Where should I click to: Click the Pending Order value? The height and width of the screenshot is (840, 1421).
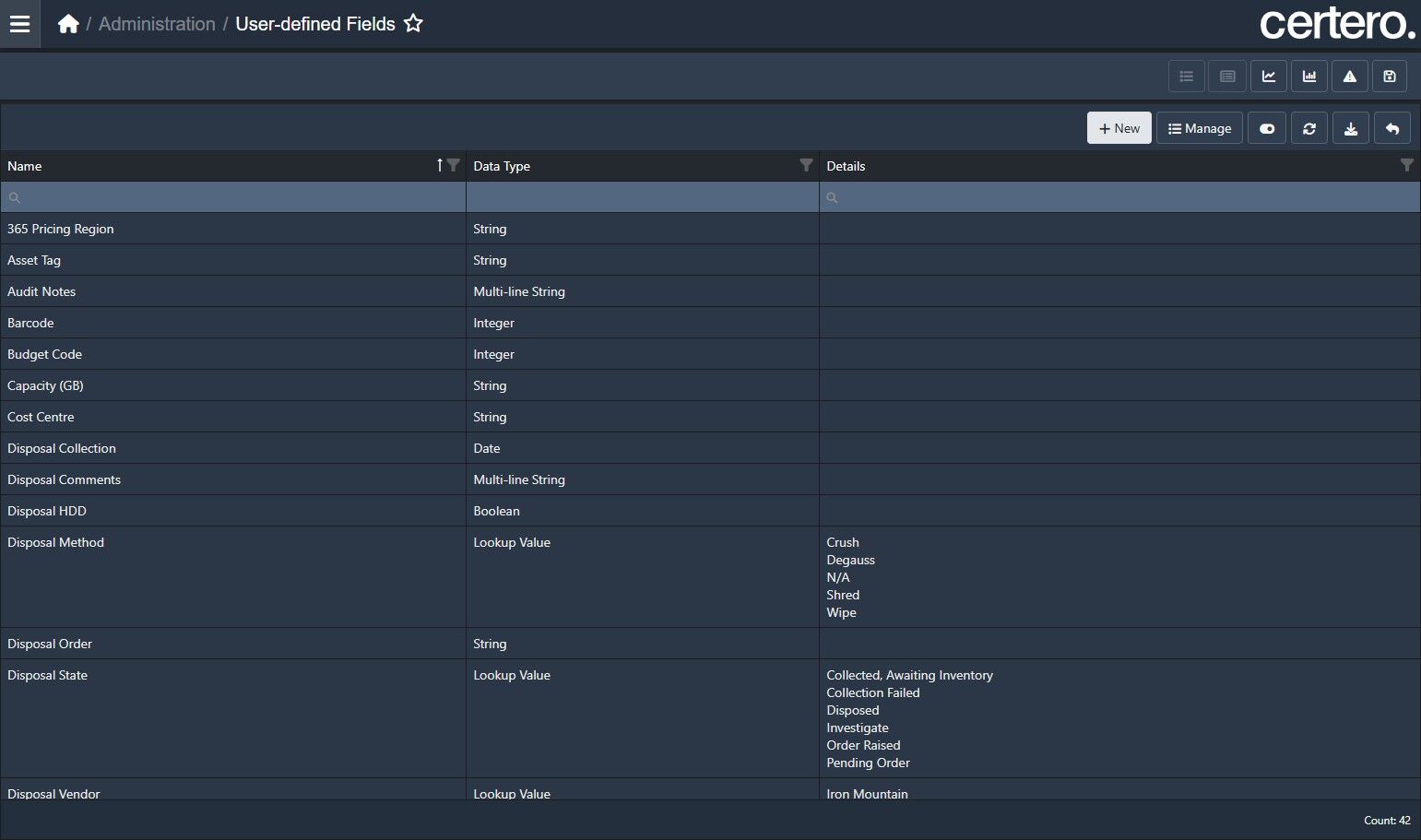868,763
